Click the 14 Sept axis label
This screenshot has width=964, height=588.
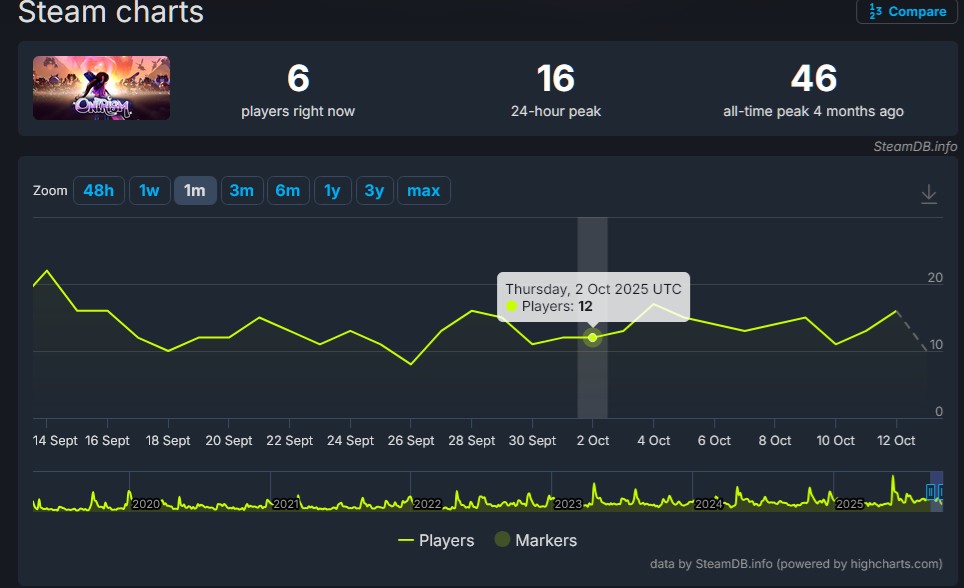coord(55,440)
